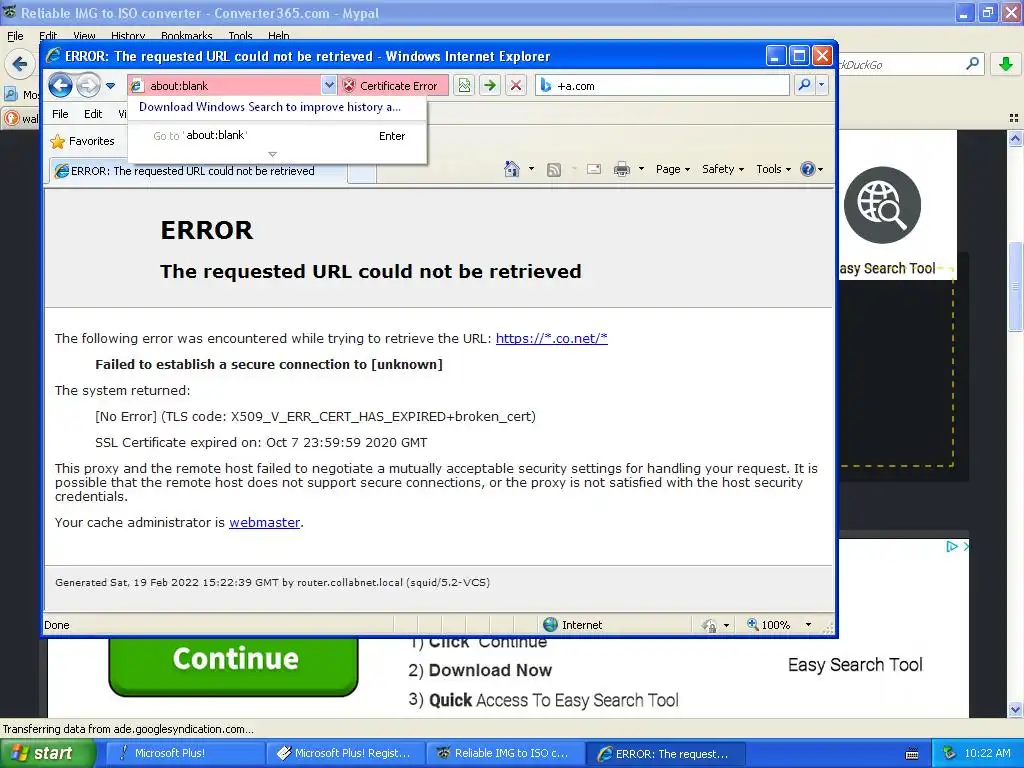Click the Print icon
The image size is (1024, 768).
click(622, 170)
